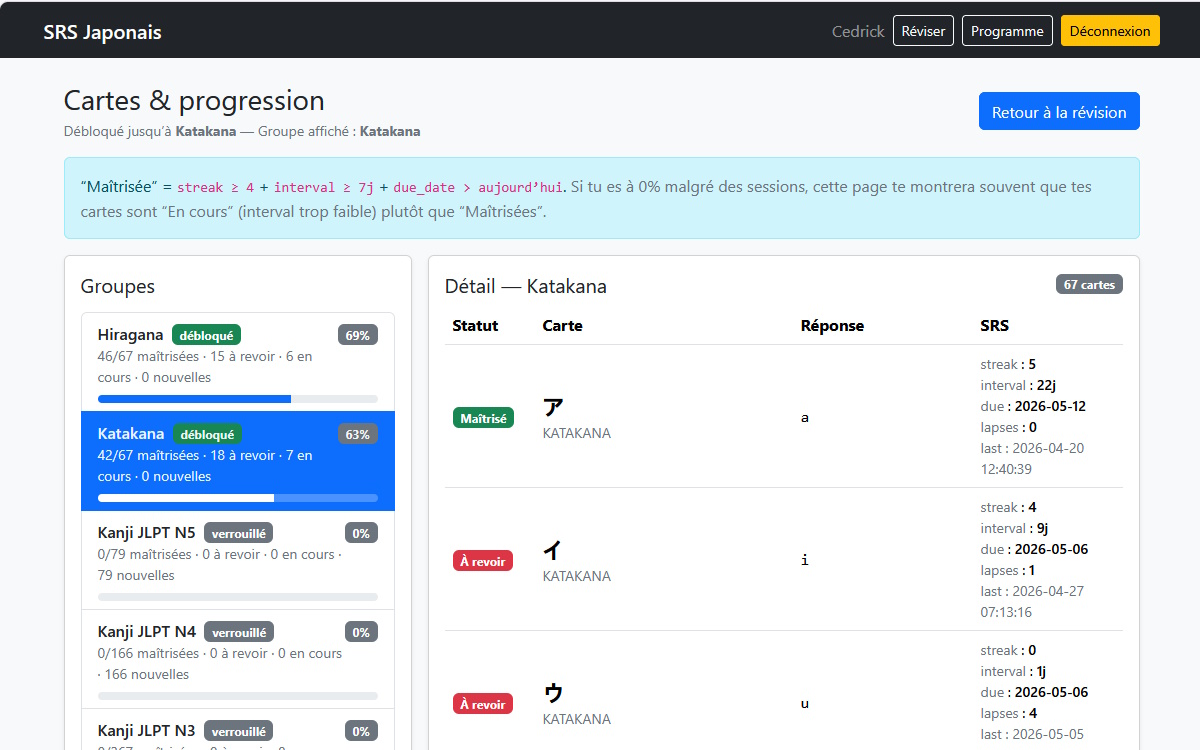Open the Réviser page
This screenshot has height=750, width=1200.
click(x=923, y=31)
